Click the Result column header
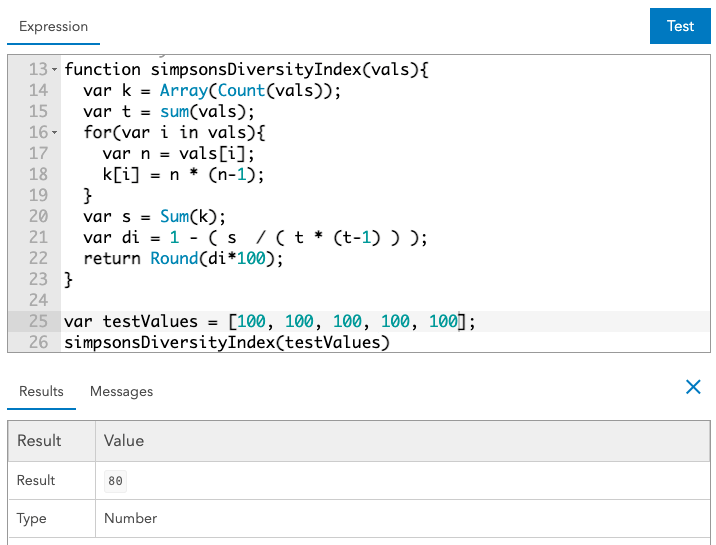 (39, 440)
